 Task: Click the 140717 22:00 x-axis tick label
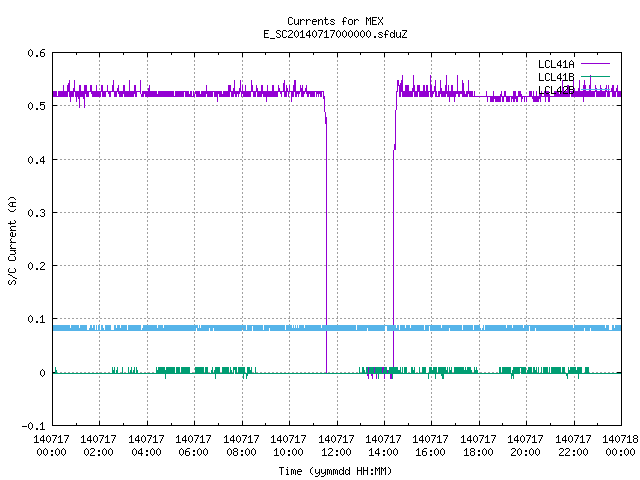573,446
